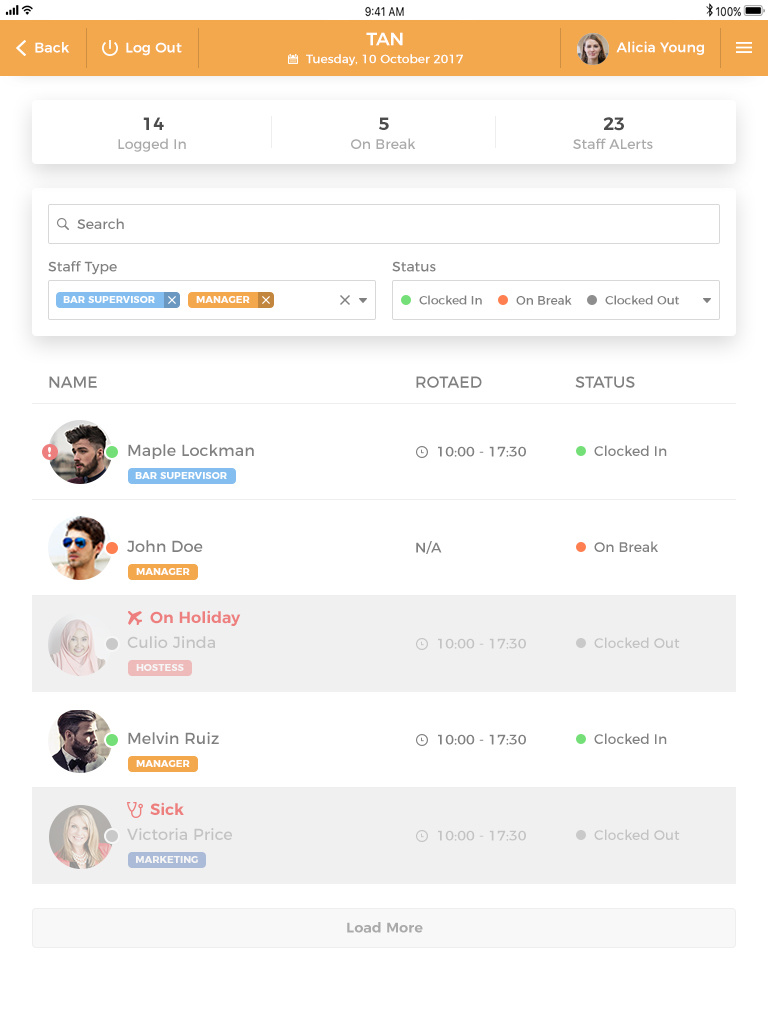Remove the Bar Supervisor filter tag
This screenshot has width=768, height=1024.
(172, 300)
